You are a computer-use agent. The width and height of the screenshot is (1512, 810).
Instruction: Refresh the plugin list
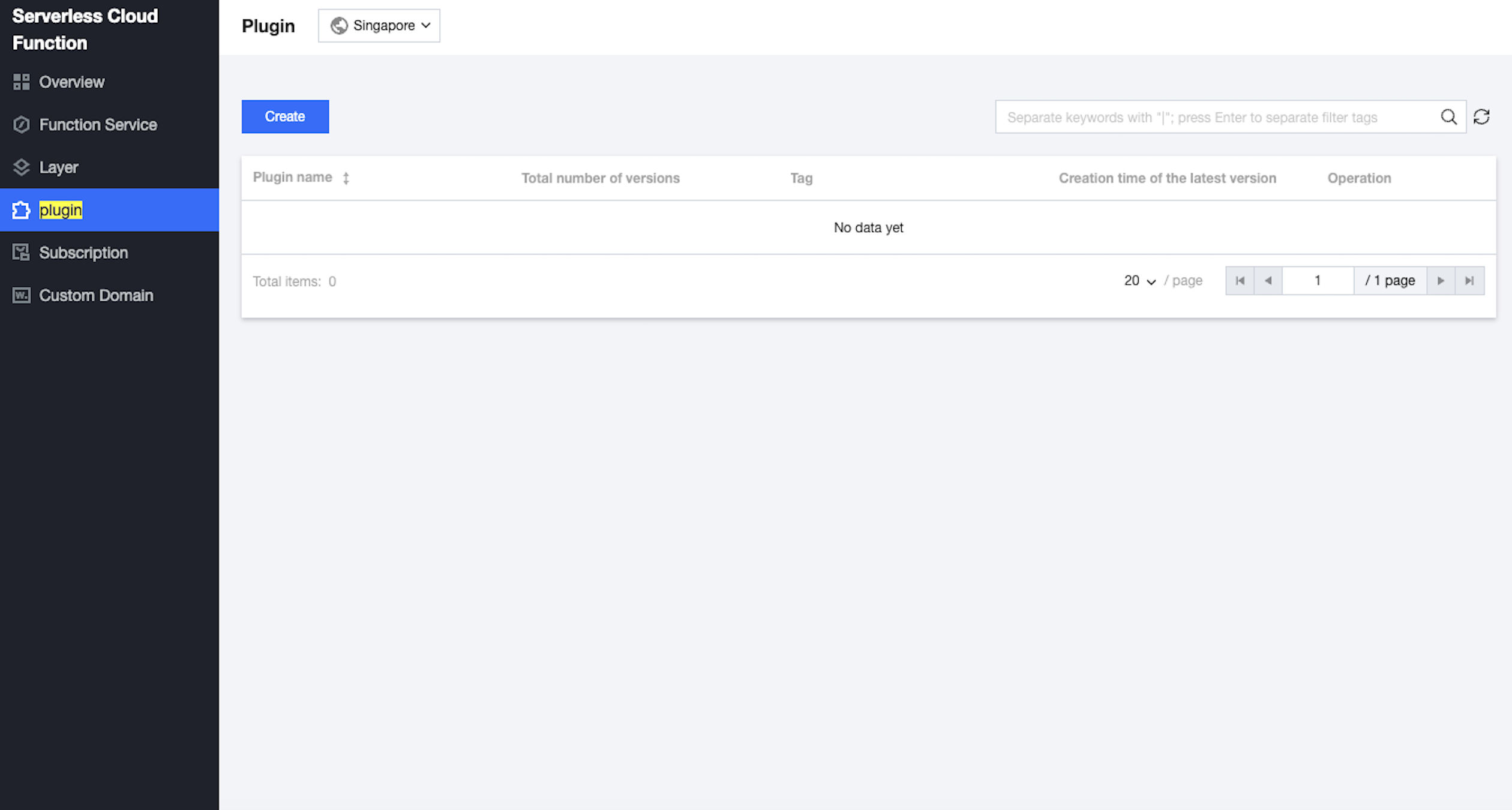pyautogui.click(x=1481, y=117)
